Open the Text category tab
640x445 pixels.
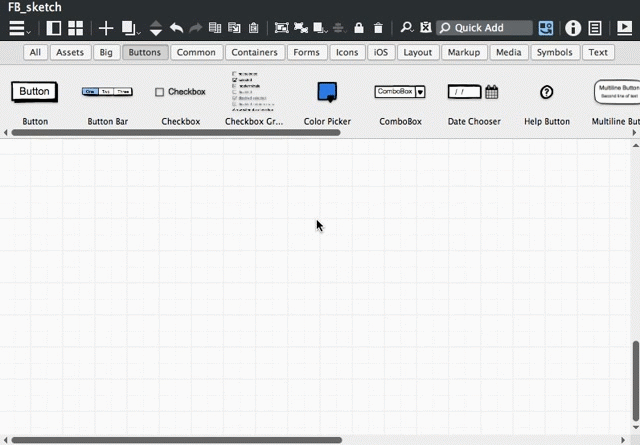tap(598, 52)
